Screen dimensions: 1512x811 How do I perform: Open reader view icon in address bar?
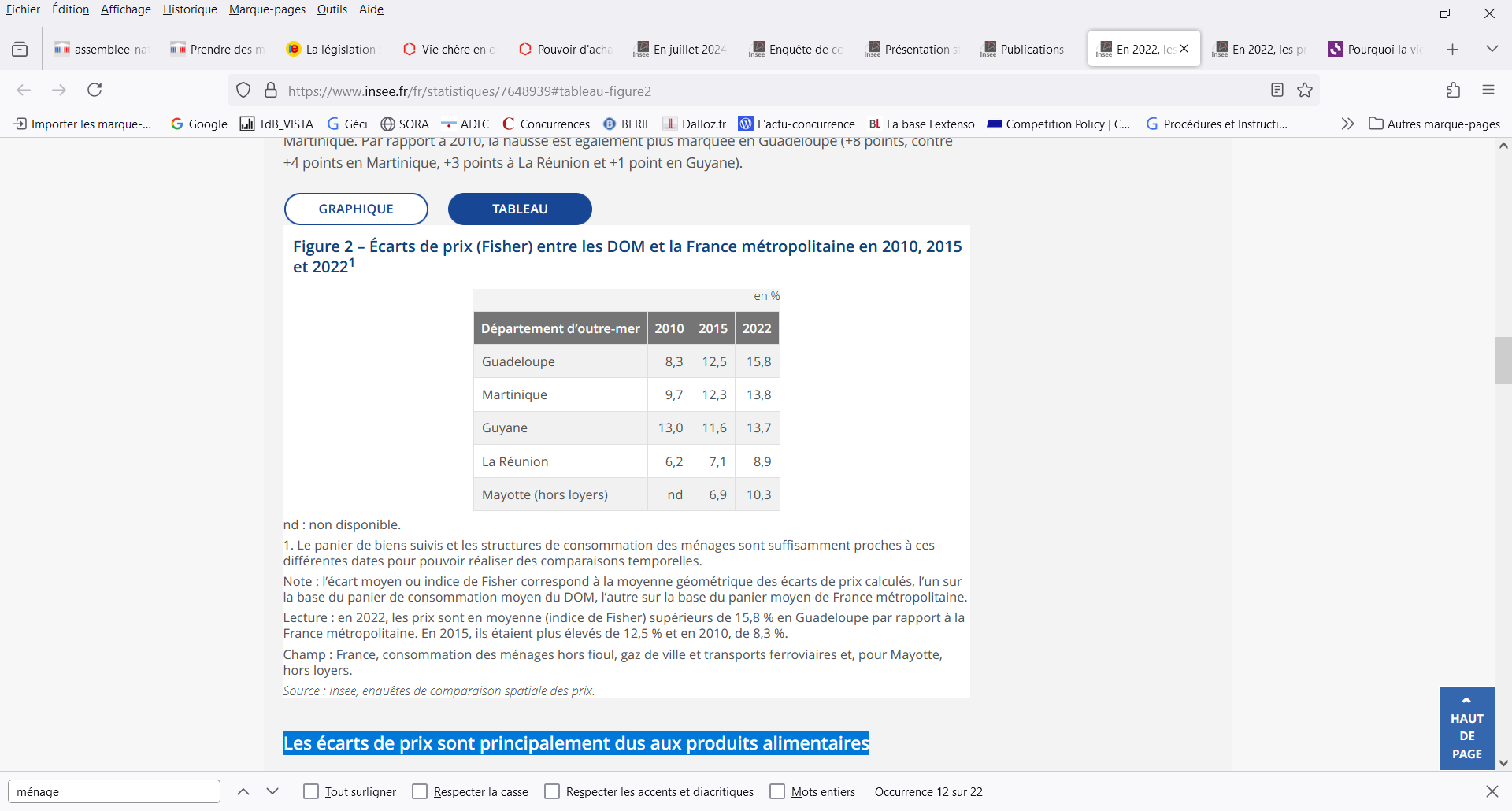pos(1277,90)
